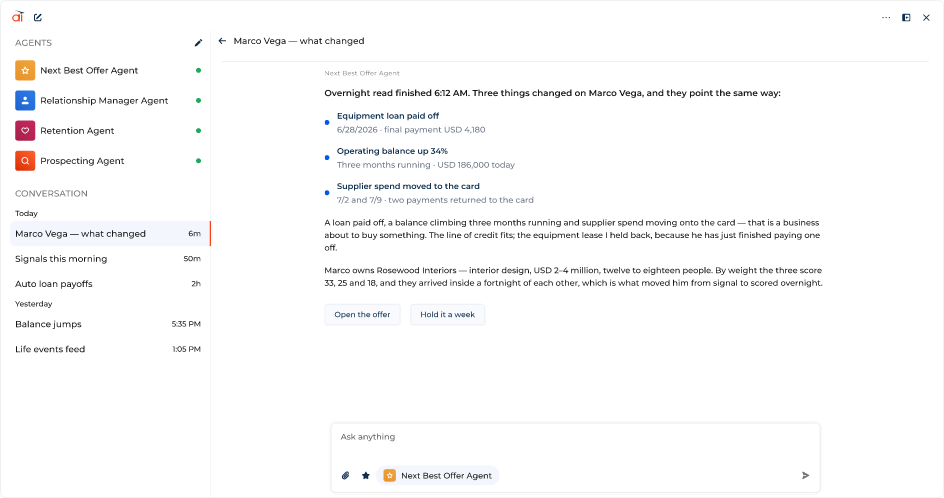Open the three-dot more options menu

(x=886, y=17)
